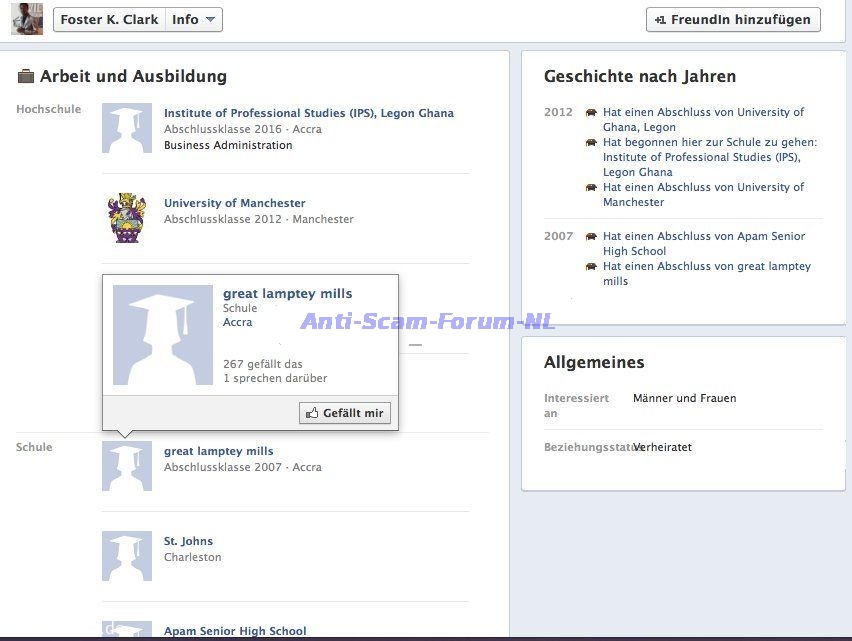Click the Institute of Professional Studies school icon

point(127,128)
